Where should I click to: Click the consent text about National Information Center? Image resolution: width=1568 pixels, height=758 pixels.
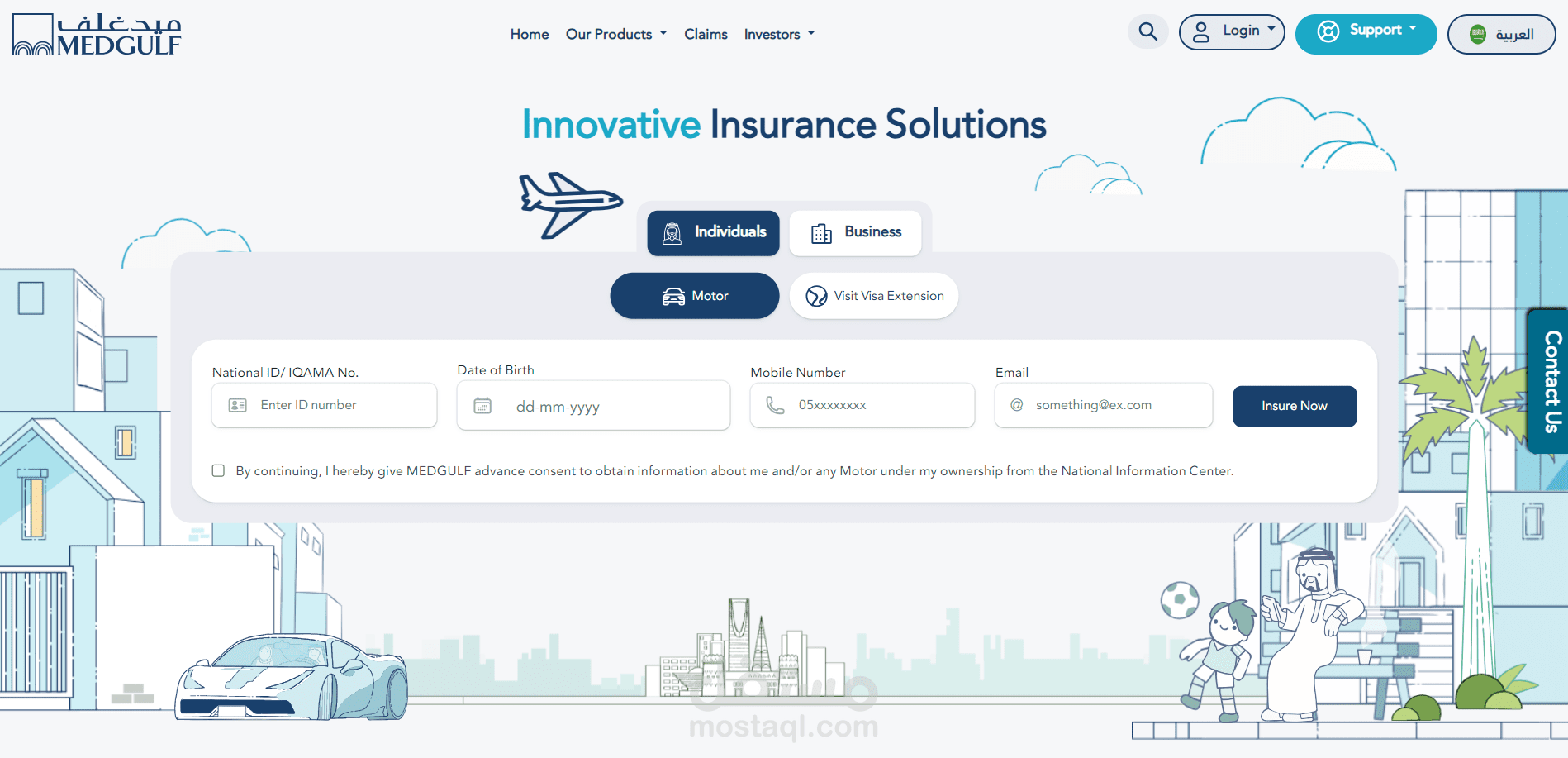[x=734, y=471]
